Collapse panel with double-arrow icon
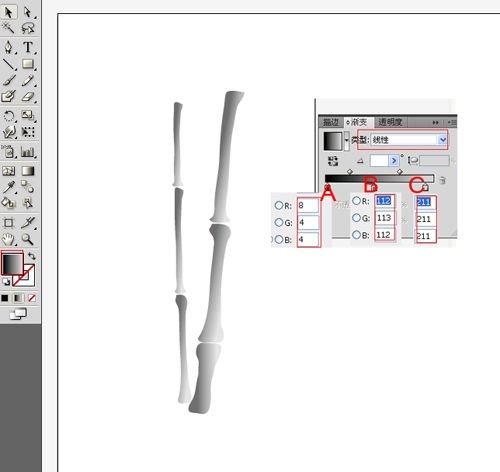 (435, 123)
